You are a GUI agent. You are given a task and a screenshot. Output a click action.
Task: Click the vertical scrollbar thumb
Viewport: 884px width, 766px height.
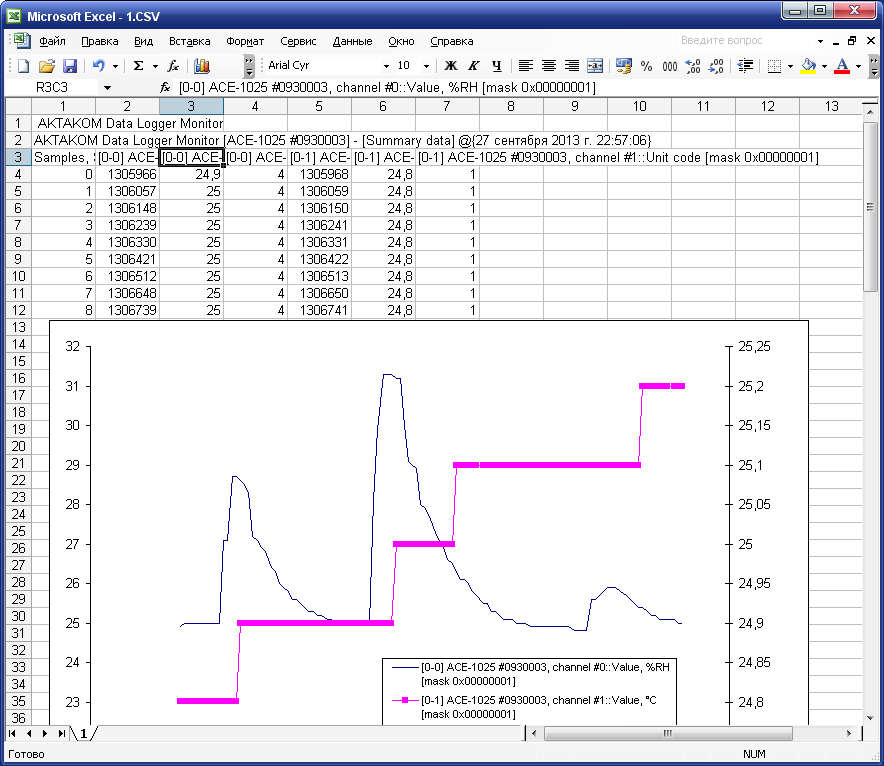tap(870, 207)
